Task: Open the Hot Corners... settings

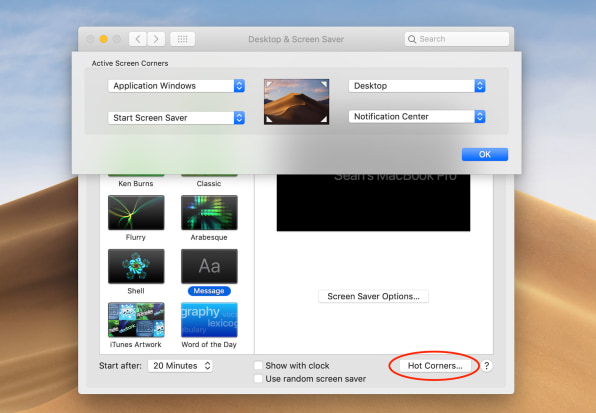Action: pyautogui.click(x=435, y=366)
